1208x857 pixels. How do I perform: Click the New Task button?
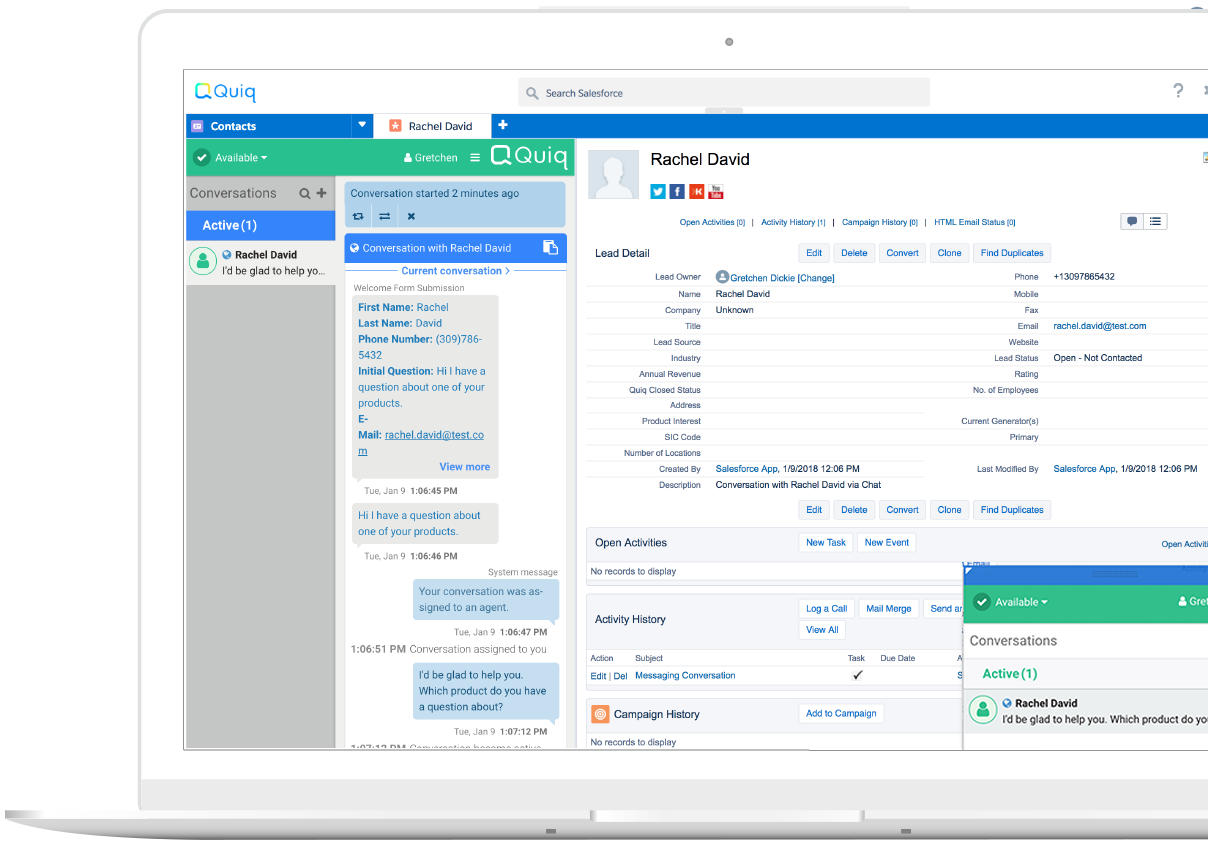point(826,543)
